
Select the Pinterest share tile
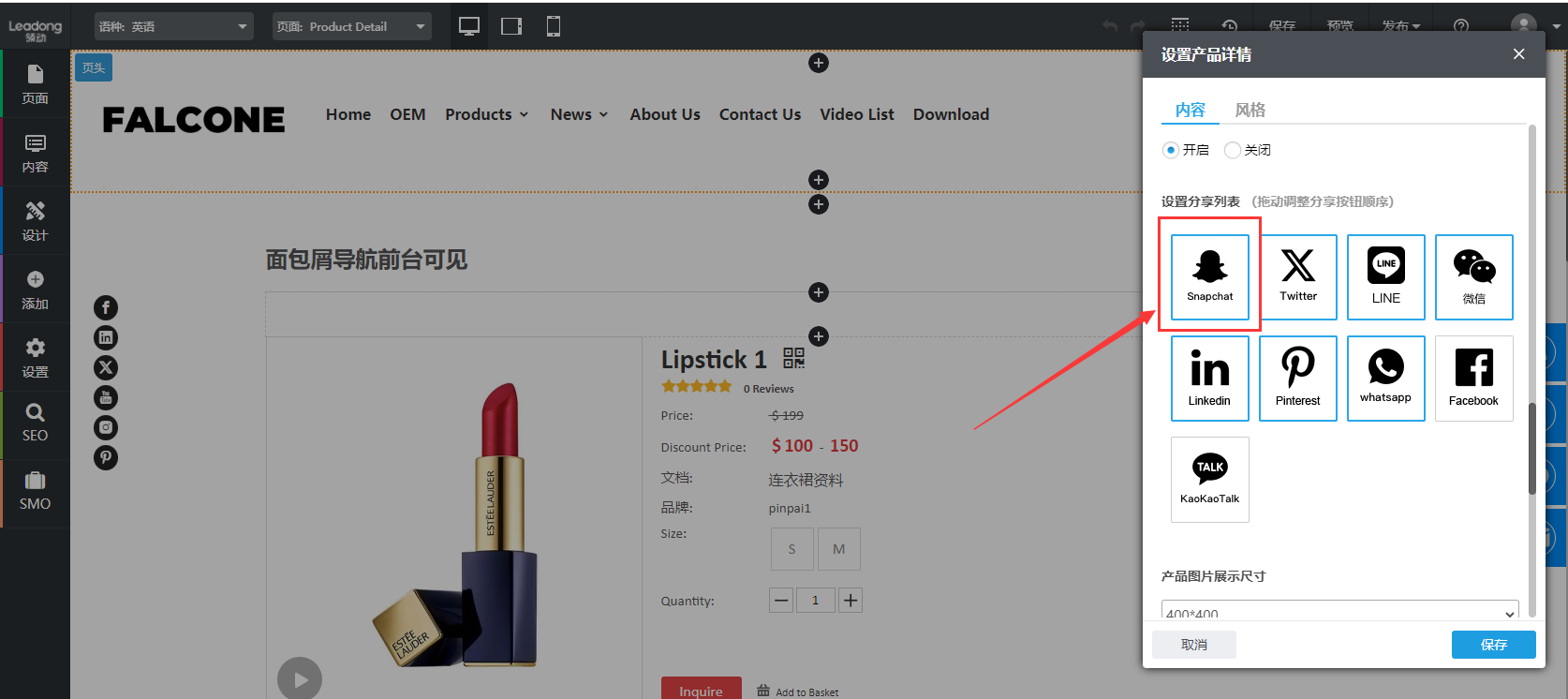pos(1297,378)
